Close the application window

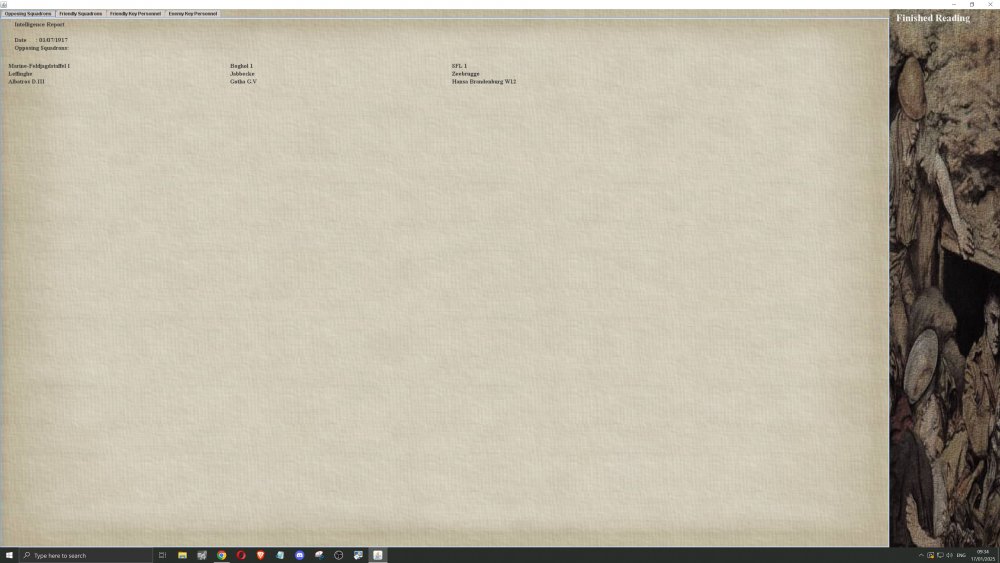click(990, 4)
